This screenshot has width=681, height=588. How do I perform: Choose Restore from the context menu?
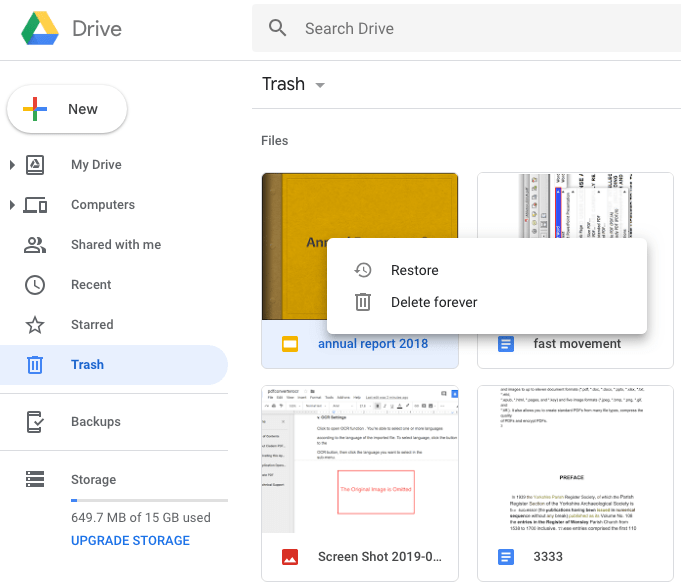[x=414, y=271]
